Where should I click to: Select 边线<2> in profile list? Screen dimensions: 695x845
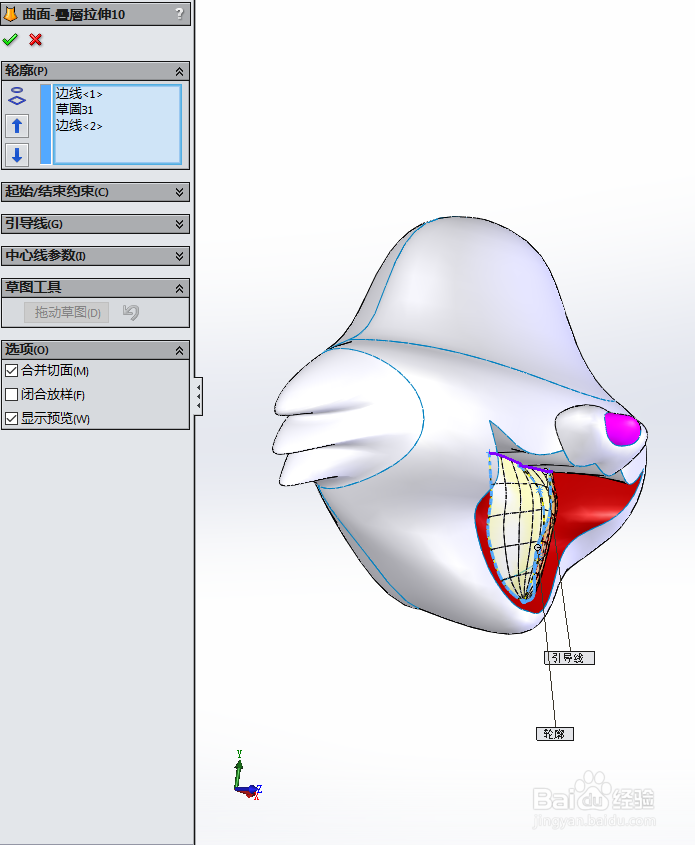79,126
